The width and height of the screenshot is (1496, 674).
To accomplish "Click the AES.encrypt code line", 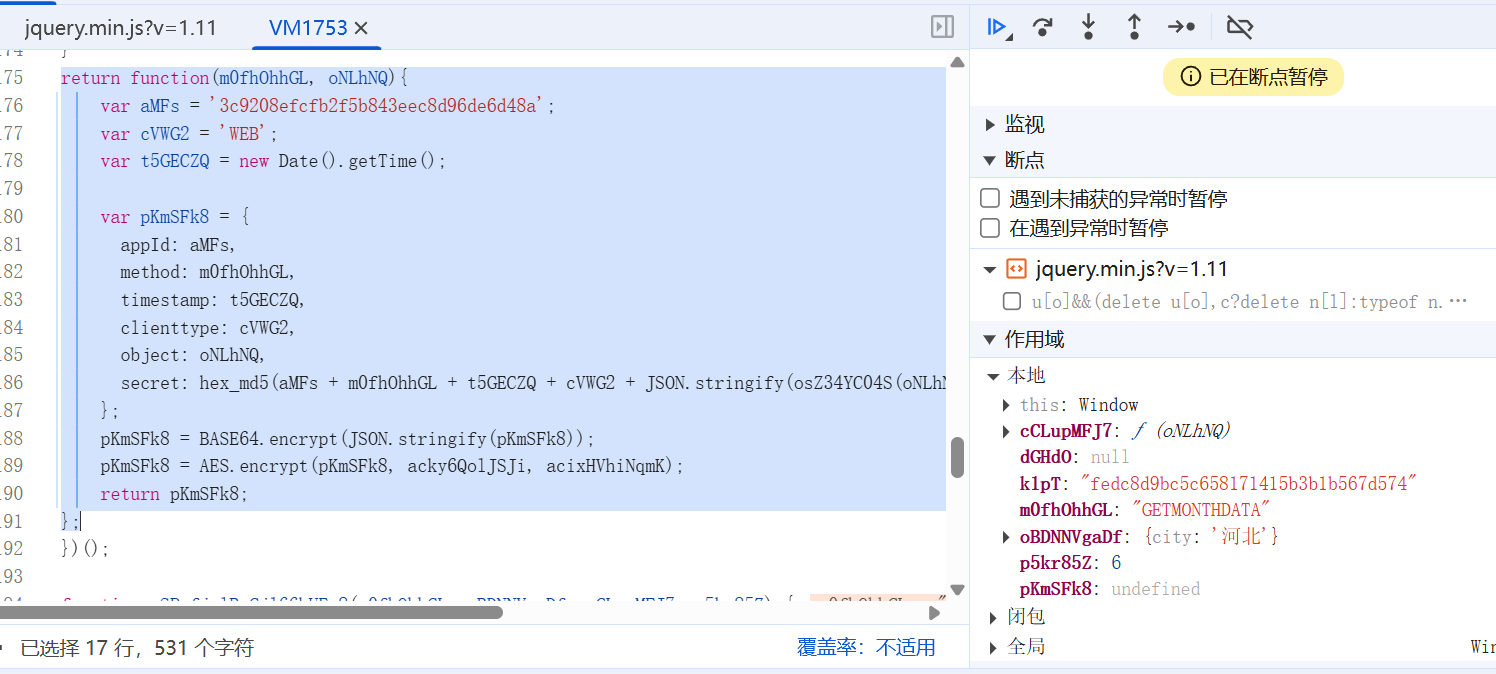I will coord(392,466).
